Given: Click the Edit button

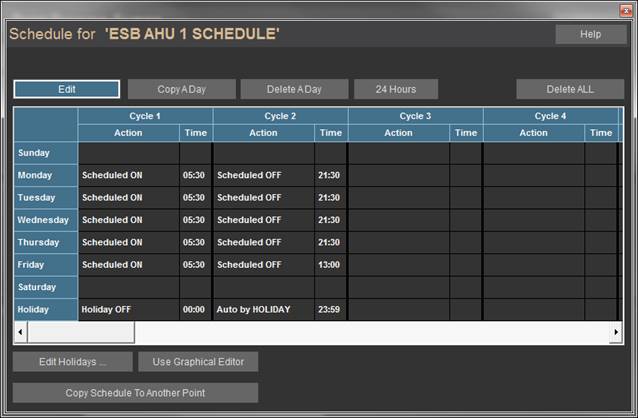Looking at the screenshot, I should pos(67,89).
